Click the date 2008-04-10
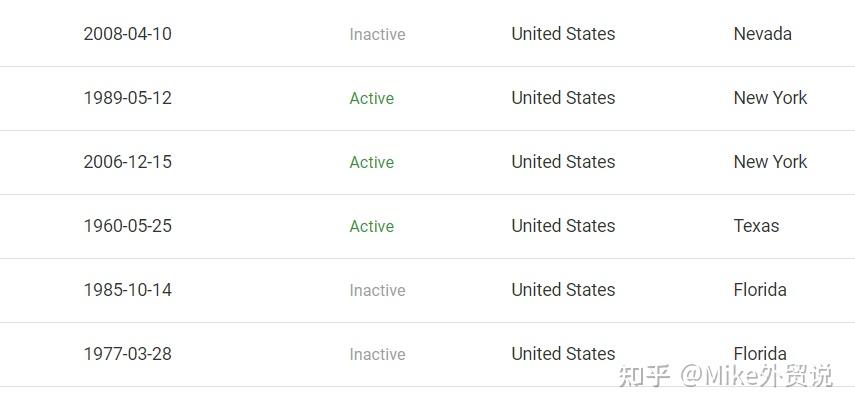Screen dimensions: 855x410 [127, 34]
